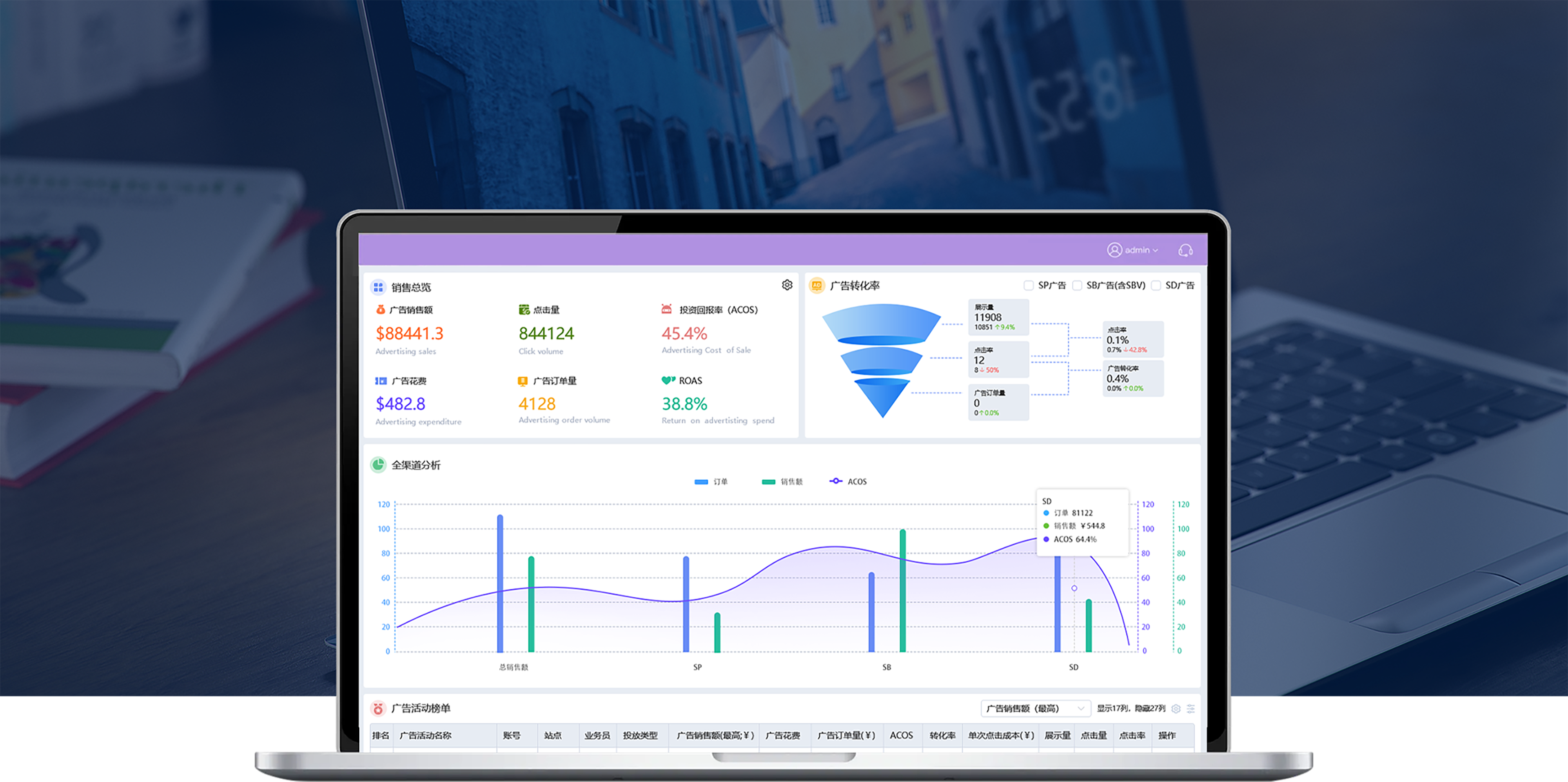Screen dimensions: 1568x782
Task: Enable the SP广告 checkbox
Action: [x=1029, y=286]
